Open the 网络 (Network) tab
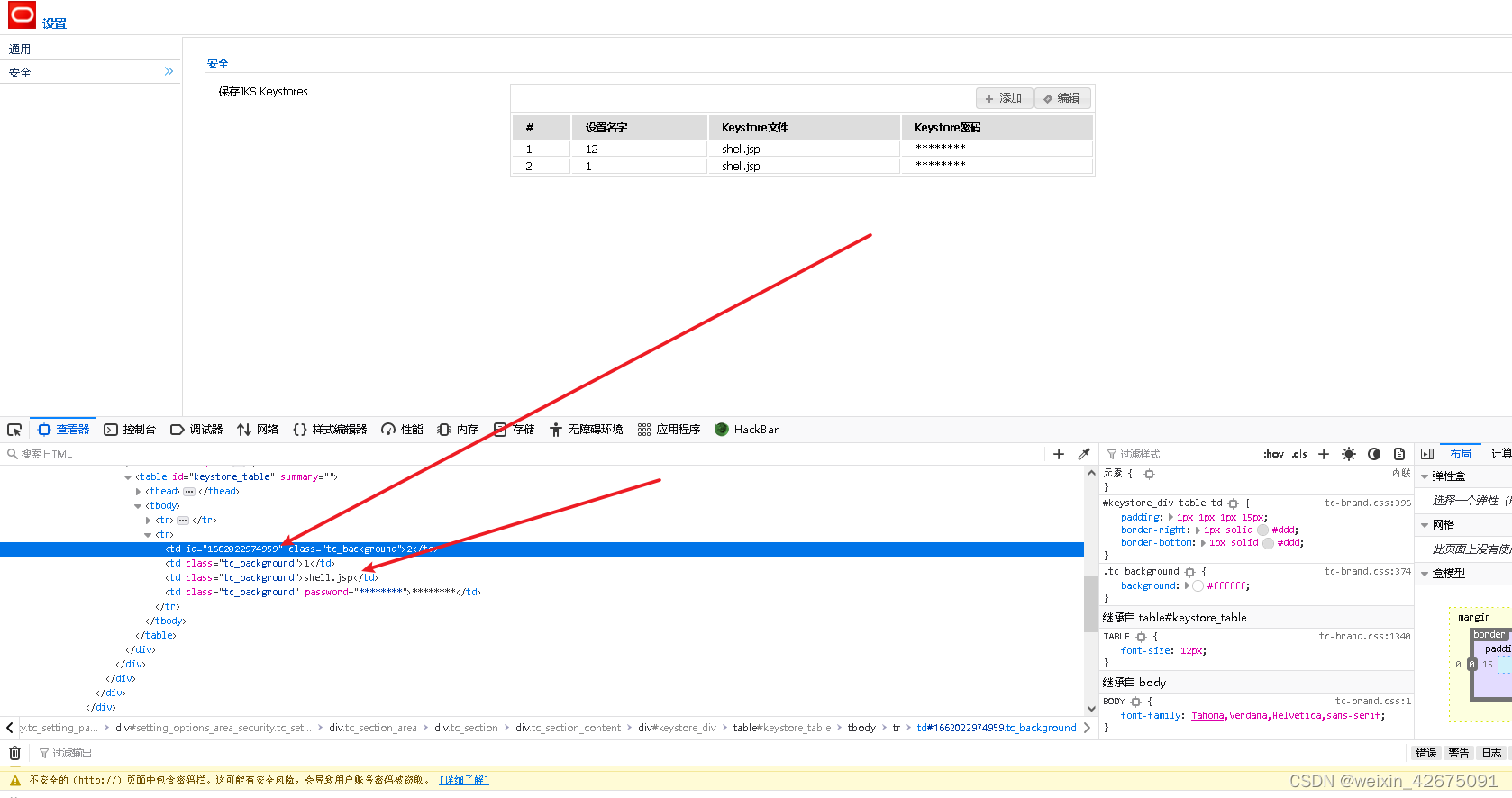 [x=258, y=430]
